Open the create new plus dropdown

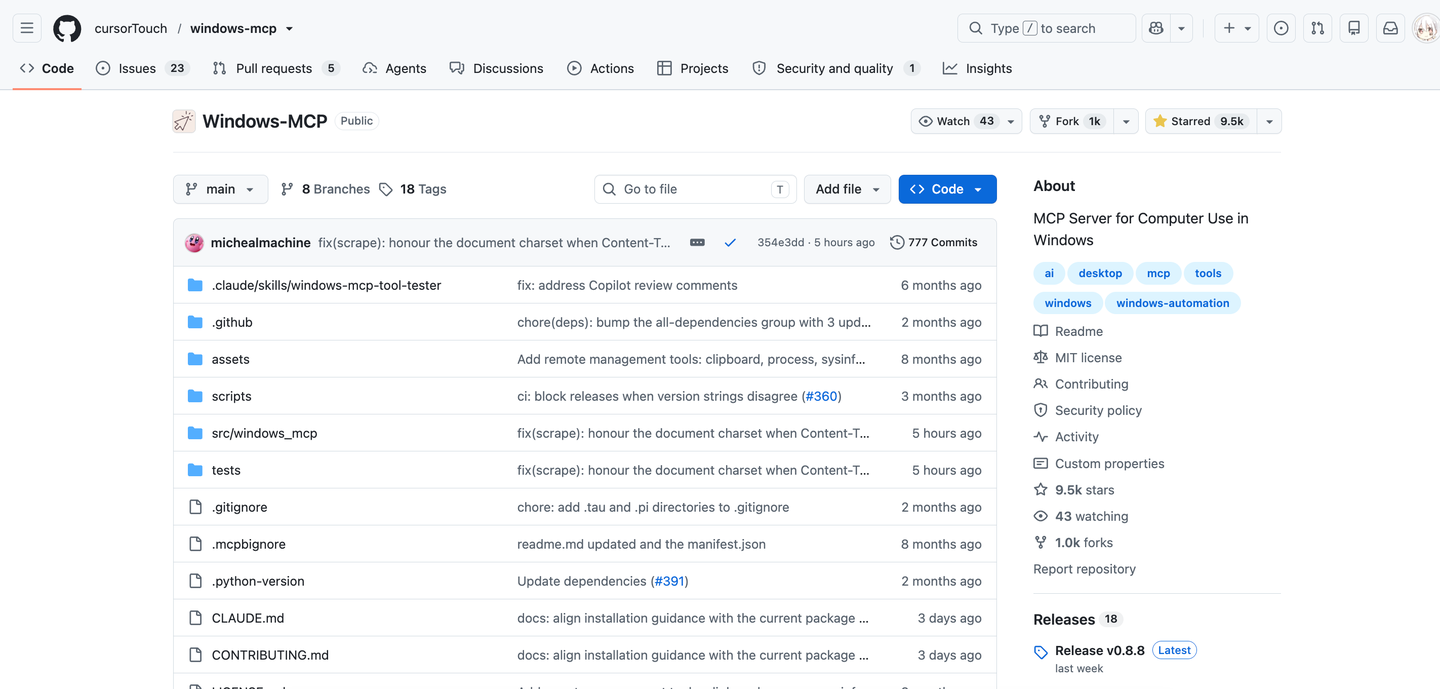[1237, 28]
